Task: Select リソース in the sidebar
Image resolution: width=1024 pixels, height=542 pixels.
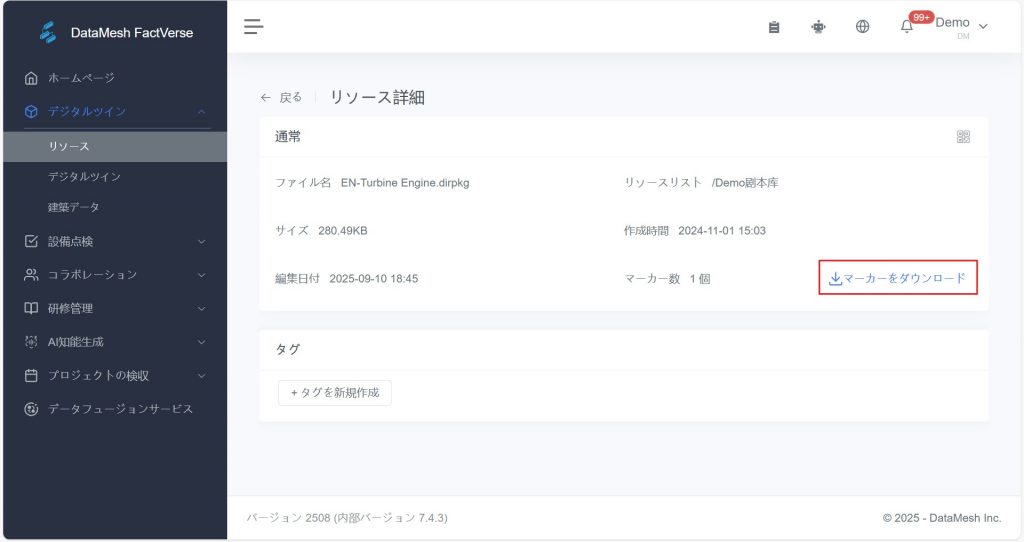Action: [x=70, y=147]
